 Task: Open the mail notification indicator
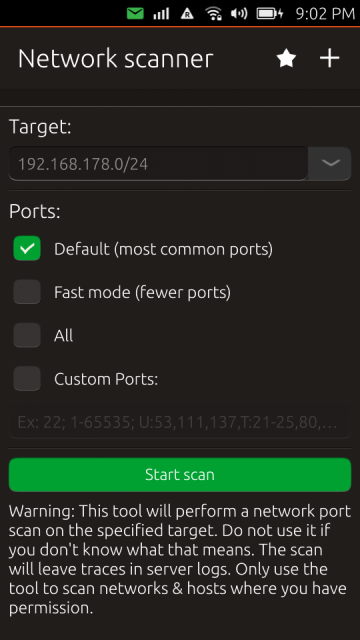[135, 14]
